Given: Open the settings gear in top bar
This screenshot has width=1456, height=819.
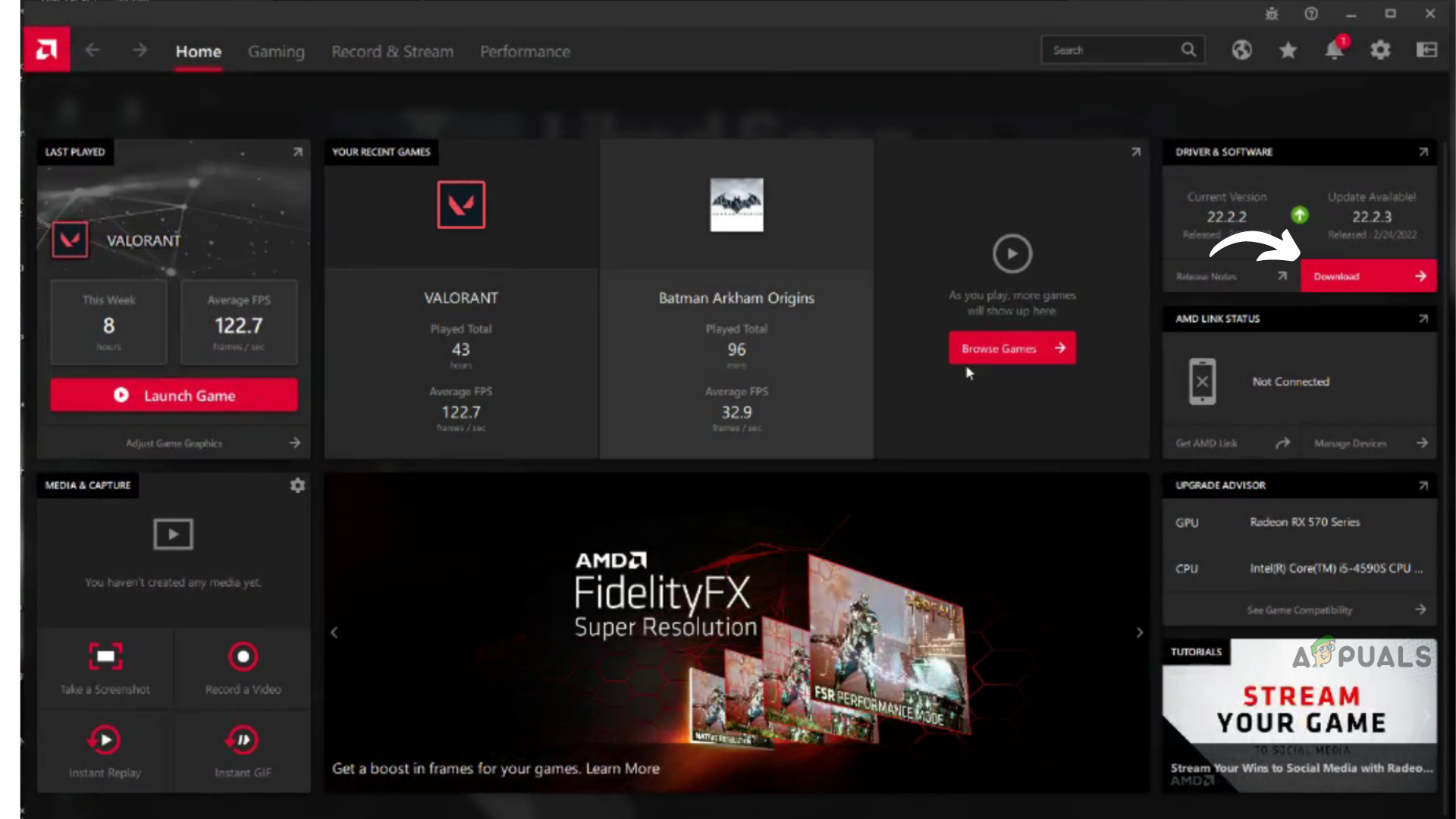Looking at the screenshot, I should 1380,50.
